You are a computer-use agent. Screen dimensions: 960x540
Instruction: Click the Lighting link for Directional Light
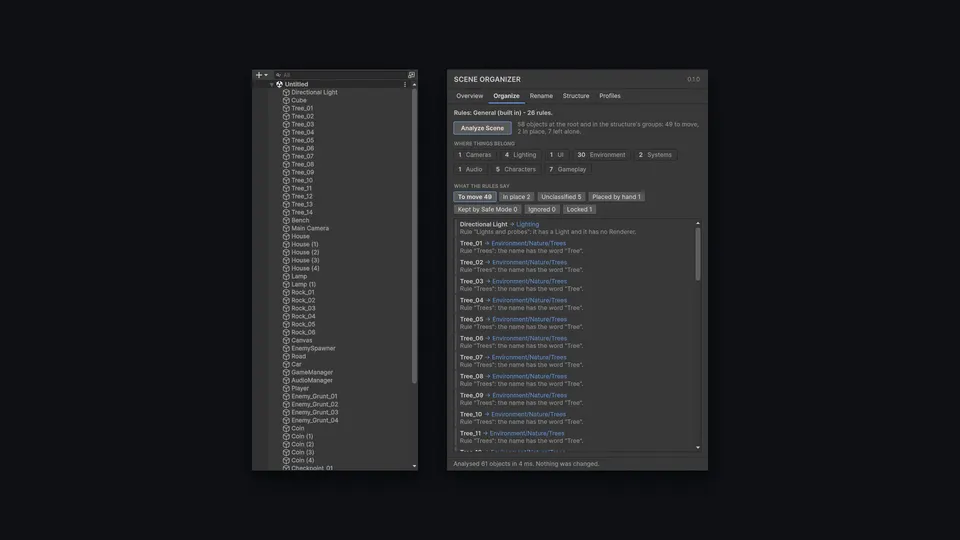[528, 224]
